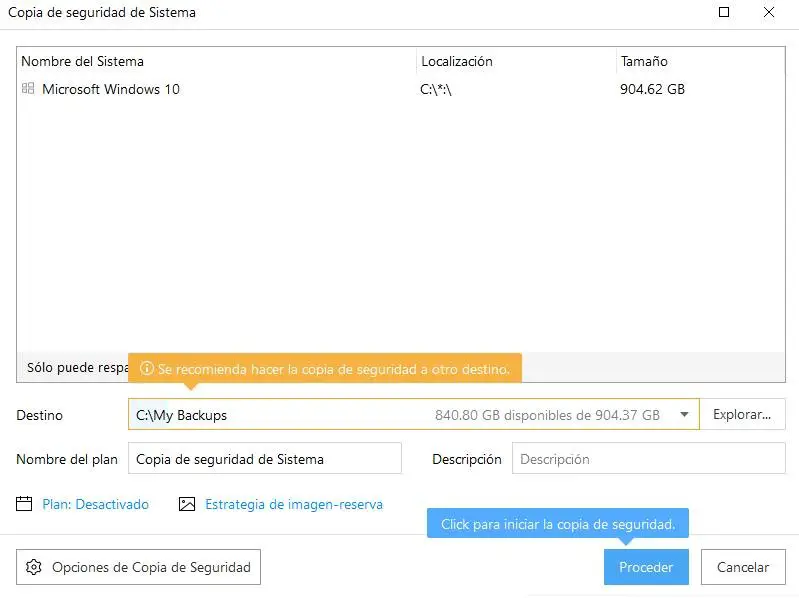The image size is (799, 598).
Task: Sort by the Nombre del Sistema column header
Action: [83, 61]
